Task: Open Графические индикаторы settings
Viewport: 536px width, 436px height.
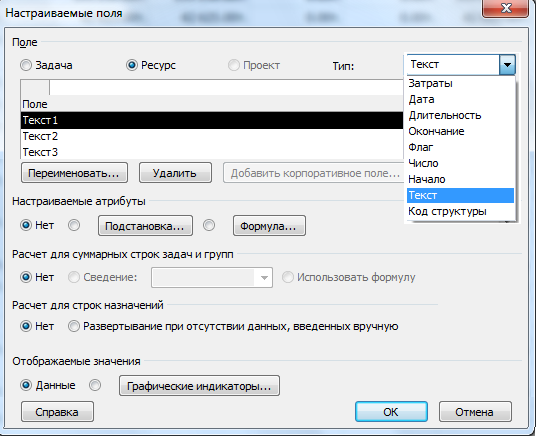Action: 199,386
